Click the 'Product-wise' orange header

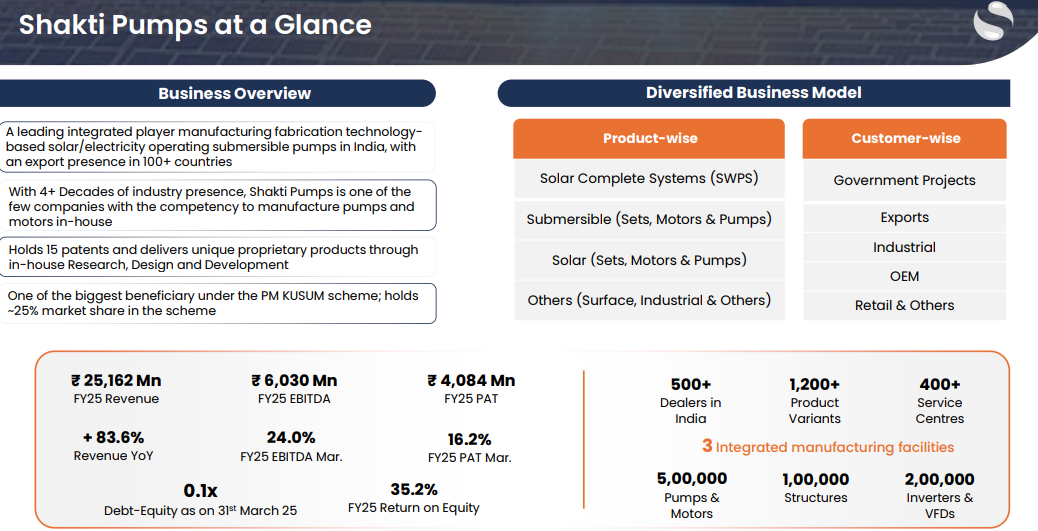pyautogui.click(x=649, y=138)
